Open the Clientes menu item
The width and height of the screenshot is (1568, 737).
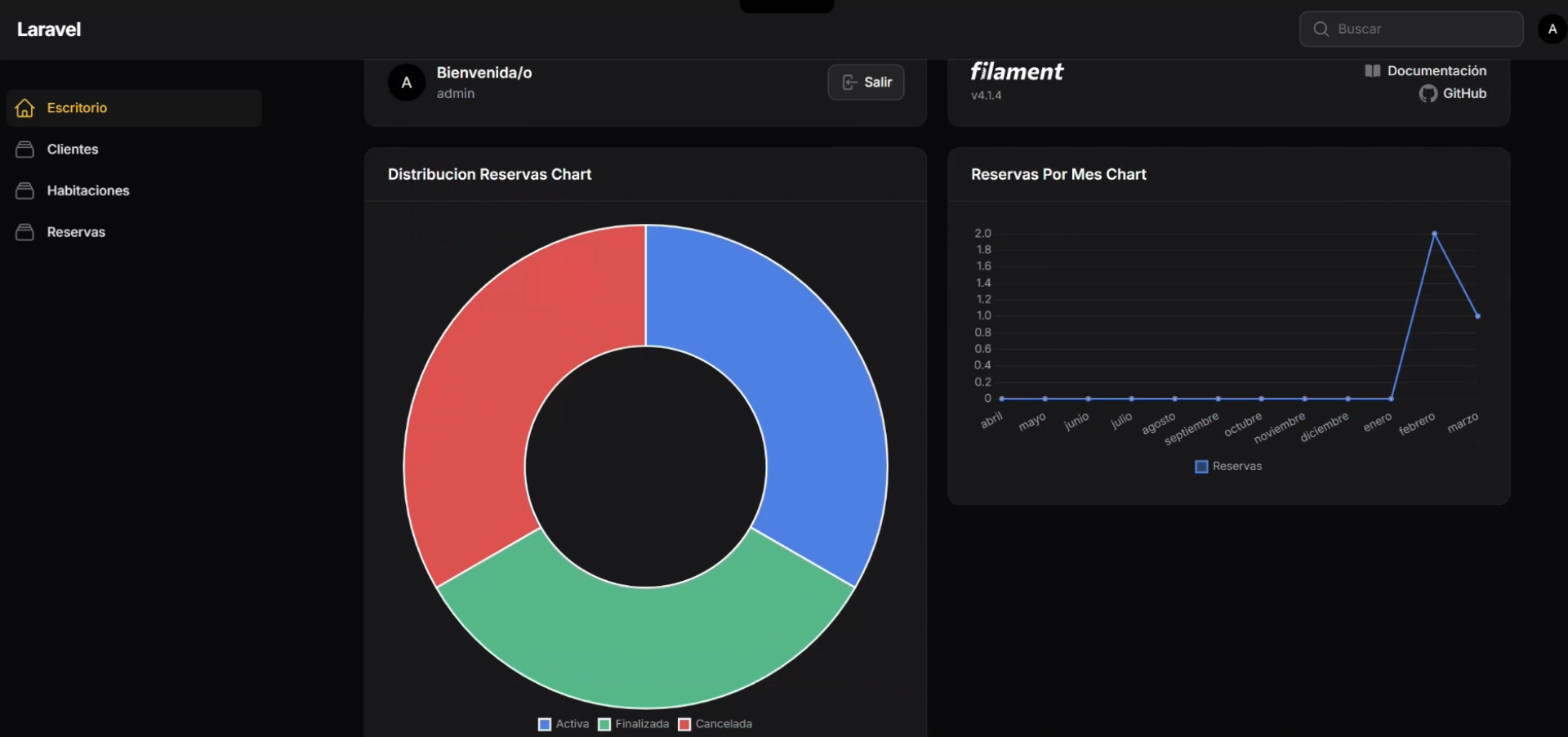coord(73,150)
